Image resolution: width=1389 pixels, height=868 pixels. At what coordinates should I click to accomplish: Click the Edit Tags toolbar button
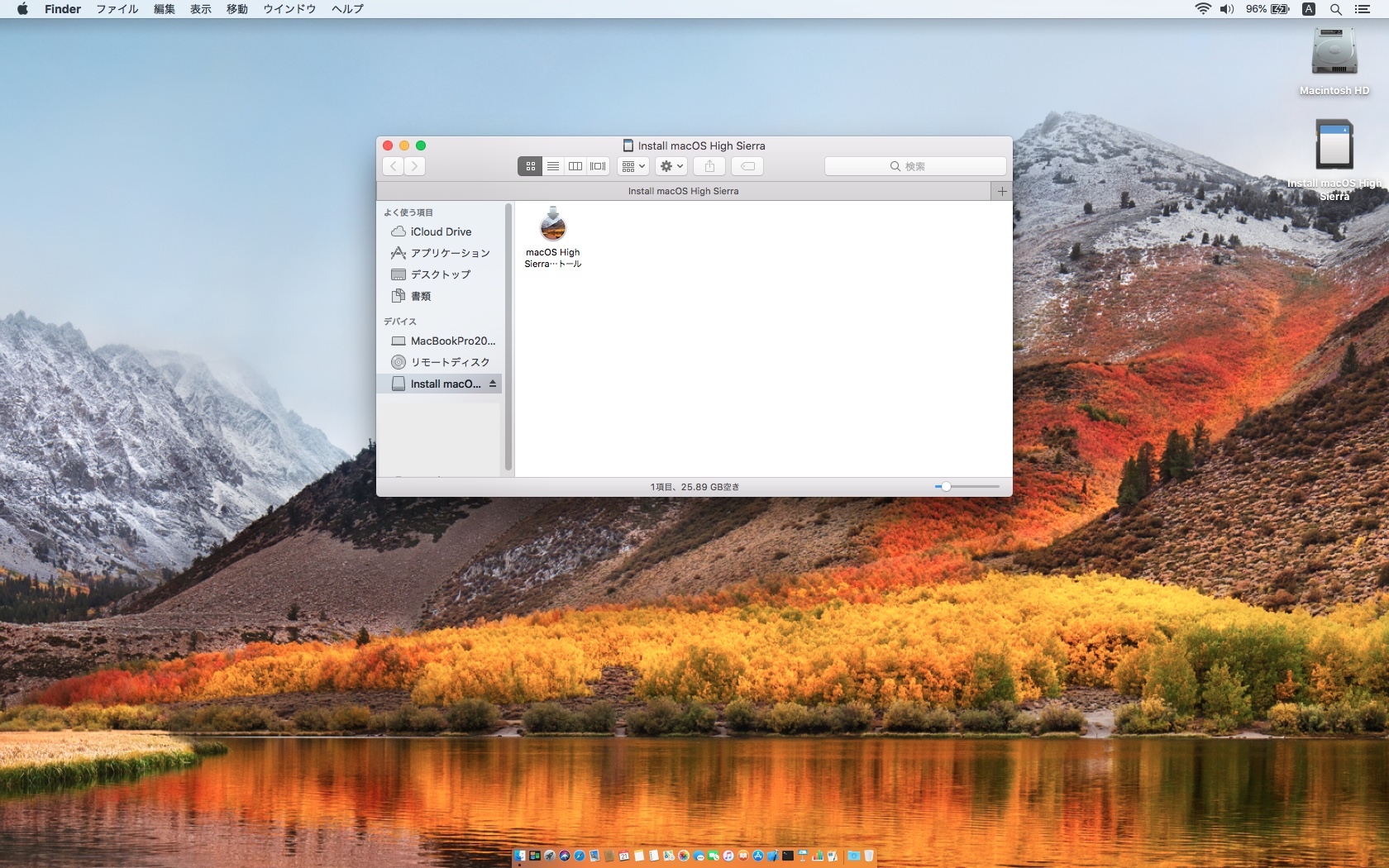tap(747, 166)
